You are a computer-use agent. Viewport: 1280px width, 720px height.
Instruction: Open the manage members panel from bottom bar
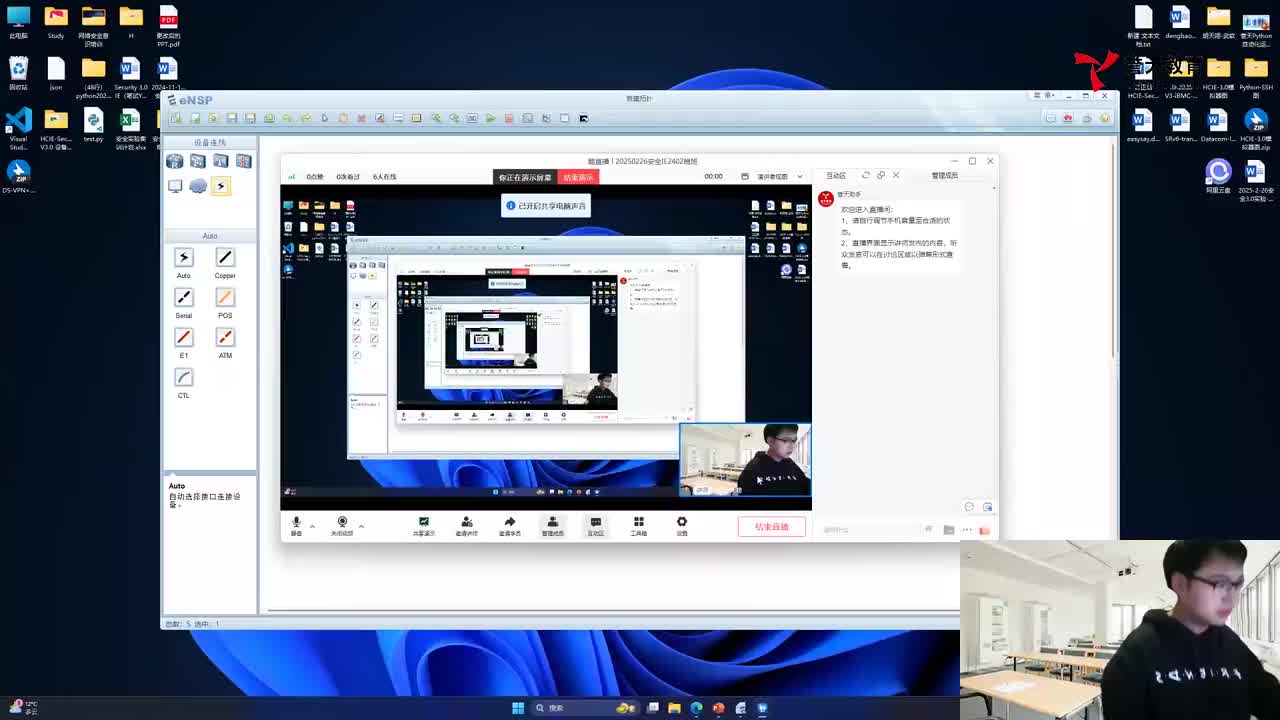point(553,525)
